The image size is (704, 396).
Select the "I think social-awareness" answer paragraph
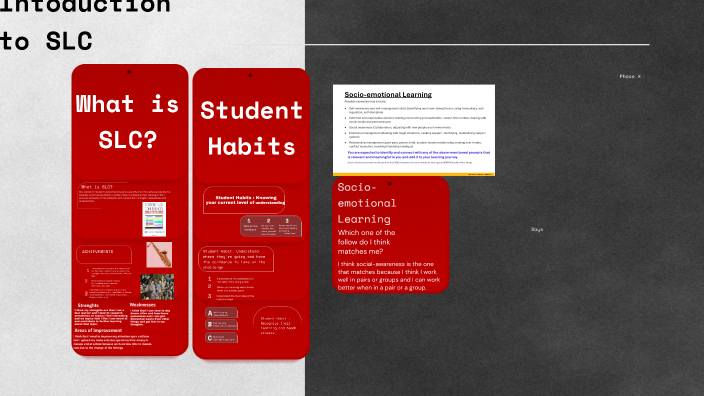pyautogui.click(x=389, y=276)
